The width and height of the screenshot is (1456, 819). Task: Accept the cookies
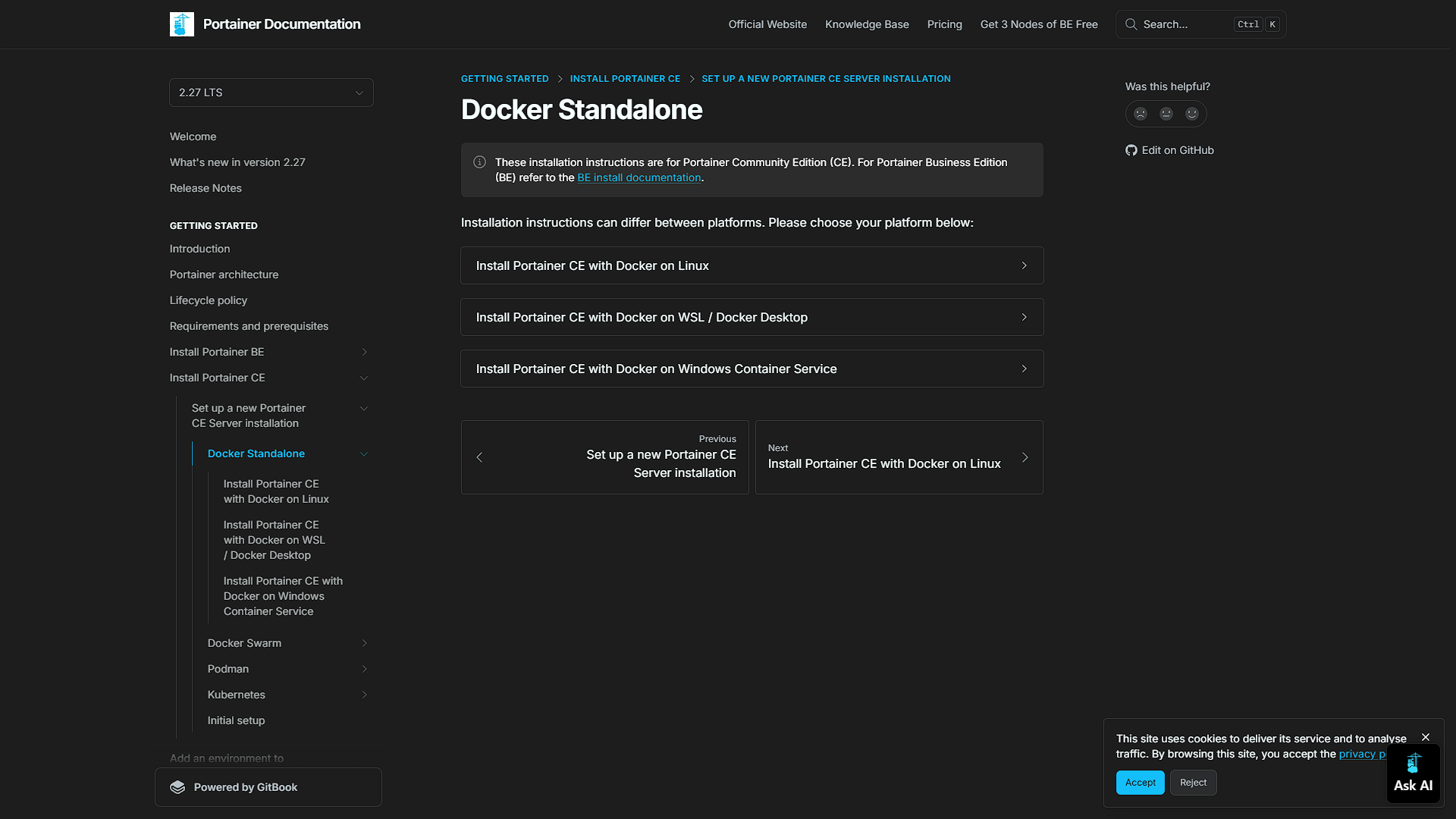(1140, 783)
